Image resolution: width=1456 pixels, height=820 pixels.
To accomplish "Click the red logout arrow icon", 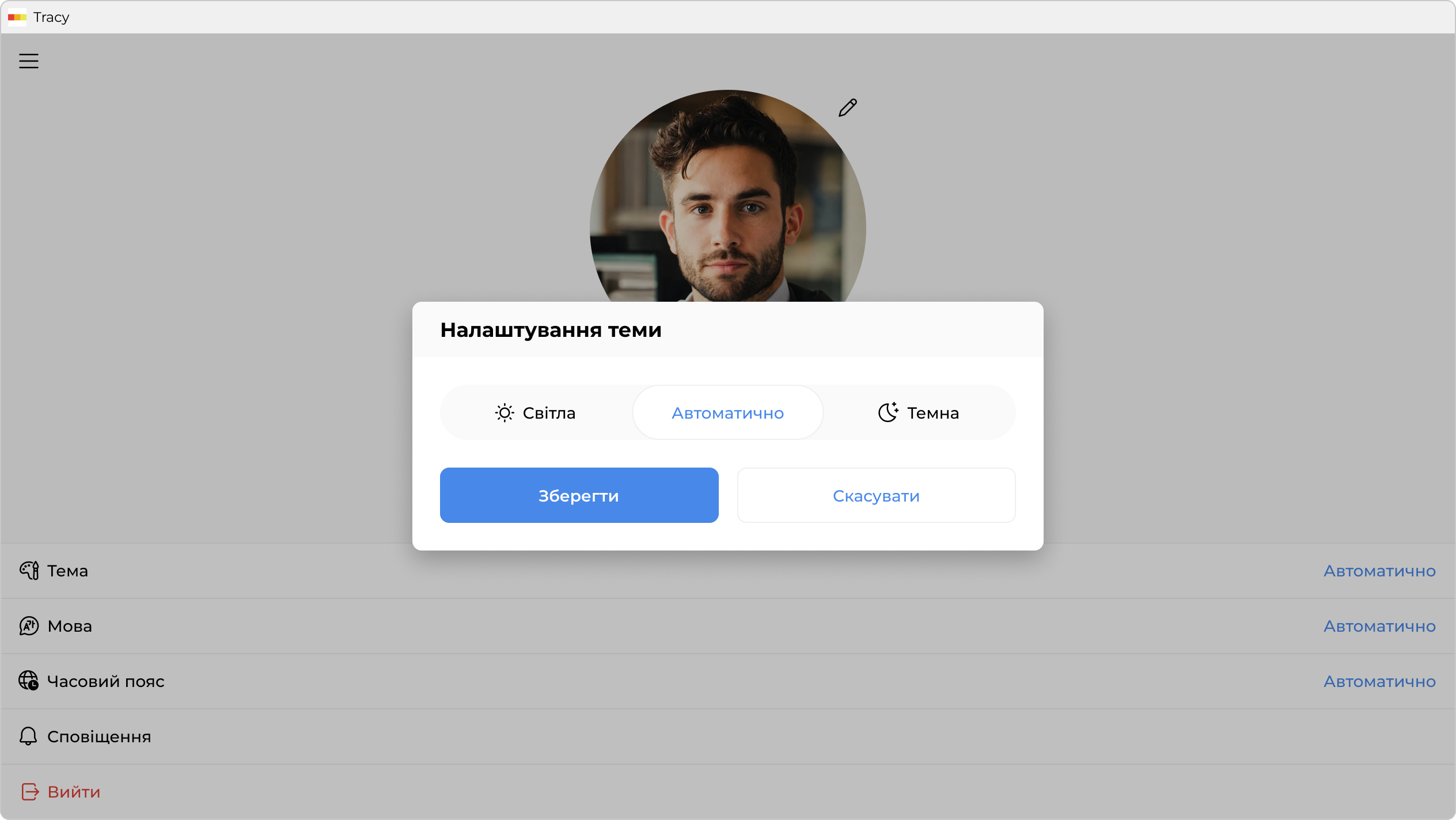I will pyautogui.click(x=30, y=792).
